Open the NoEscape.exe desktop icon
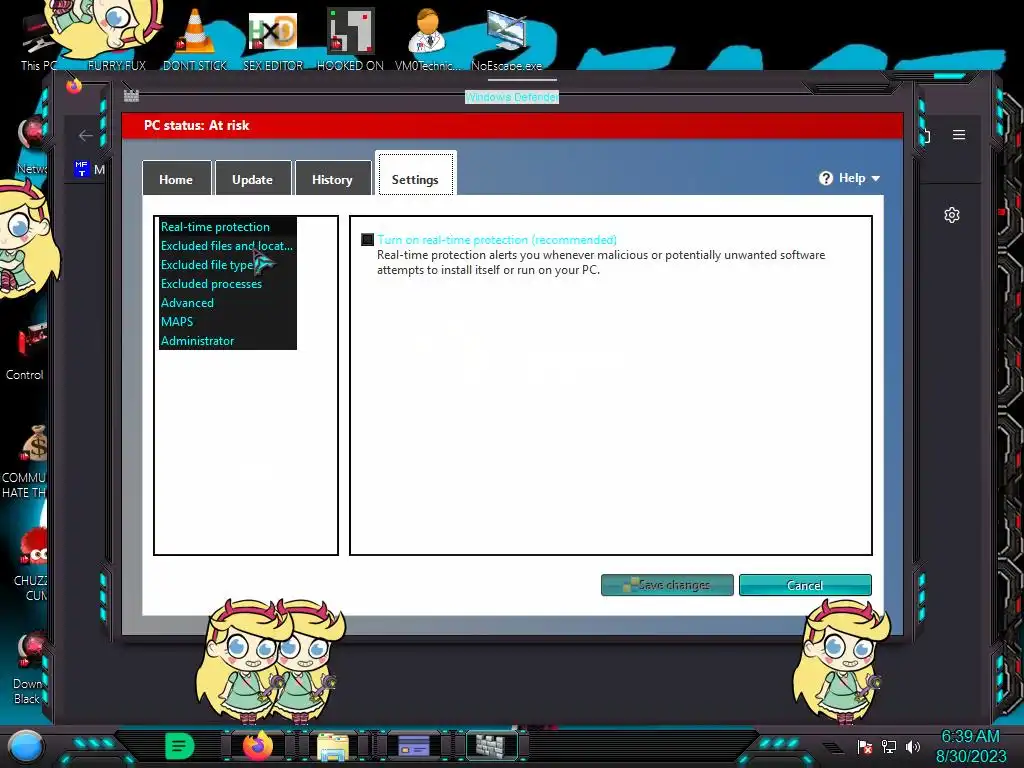Image resolution: width=1024 pixels, height=768 pixels. click(x=507, y=39)
